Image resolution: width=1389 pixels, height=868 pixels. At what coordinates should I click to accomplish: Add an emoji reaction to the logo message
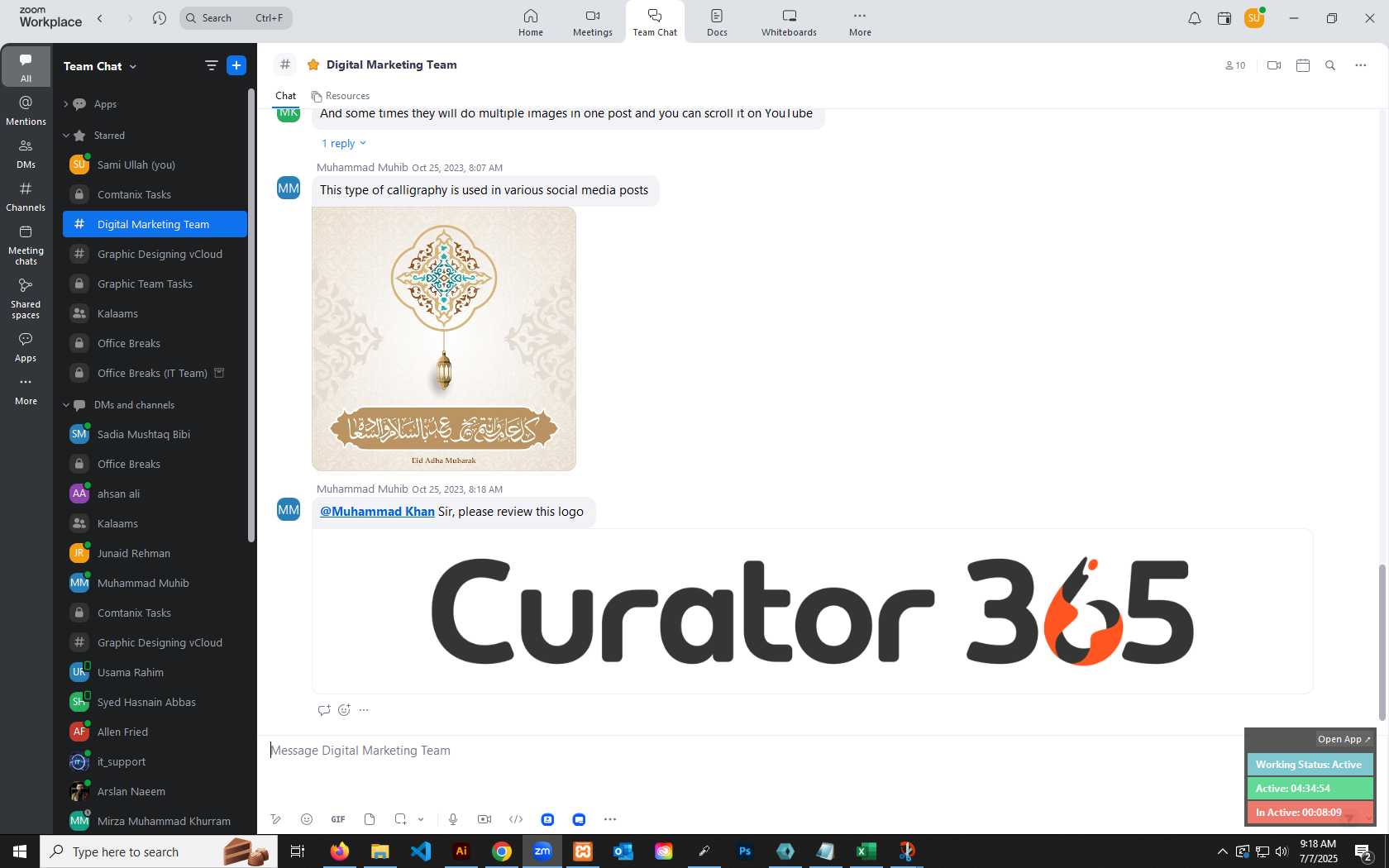(344, 710)
